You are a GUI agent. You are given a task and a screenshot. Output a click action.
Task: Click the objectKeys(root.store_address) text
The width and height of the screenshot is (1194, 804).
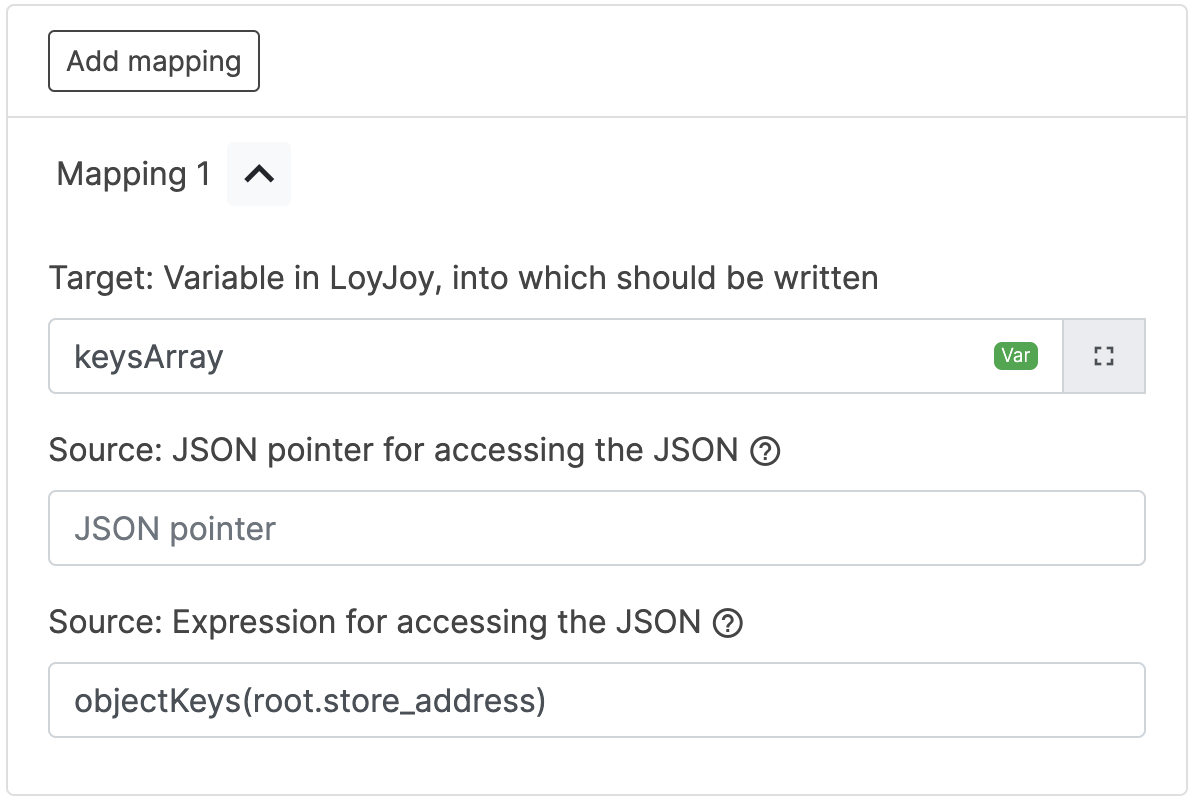[x=310, y=701]
